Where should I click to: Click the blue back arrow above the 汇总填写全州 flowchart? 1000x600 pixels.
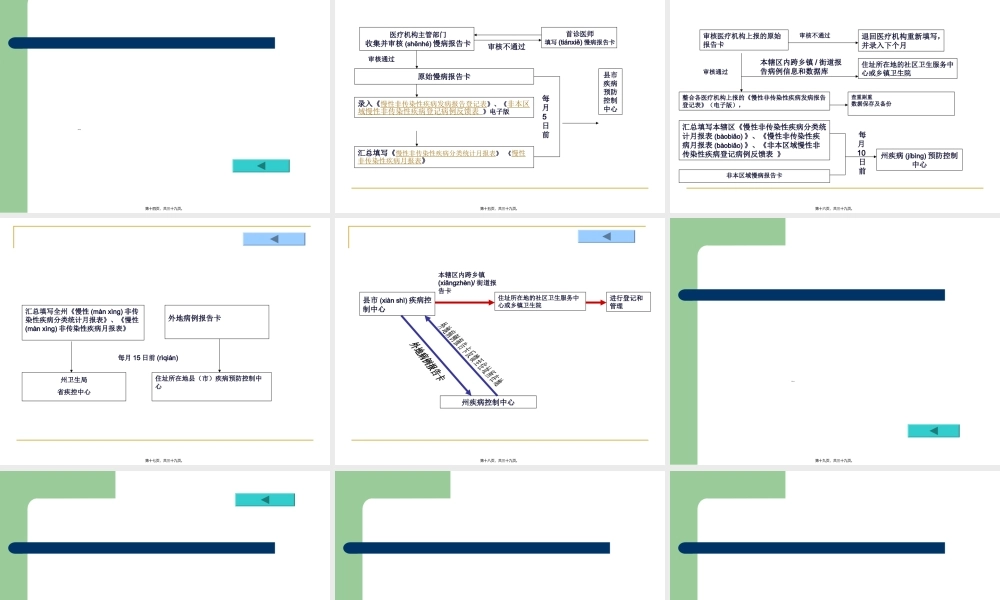(x=272, y=238)
